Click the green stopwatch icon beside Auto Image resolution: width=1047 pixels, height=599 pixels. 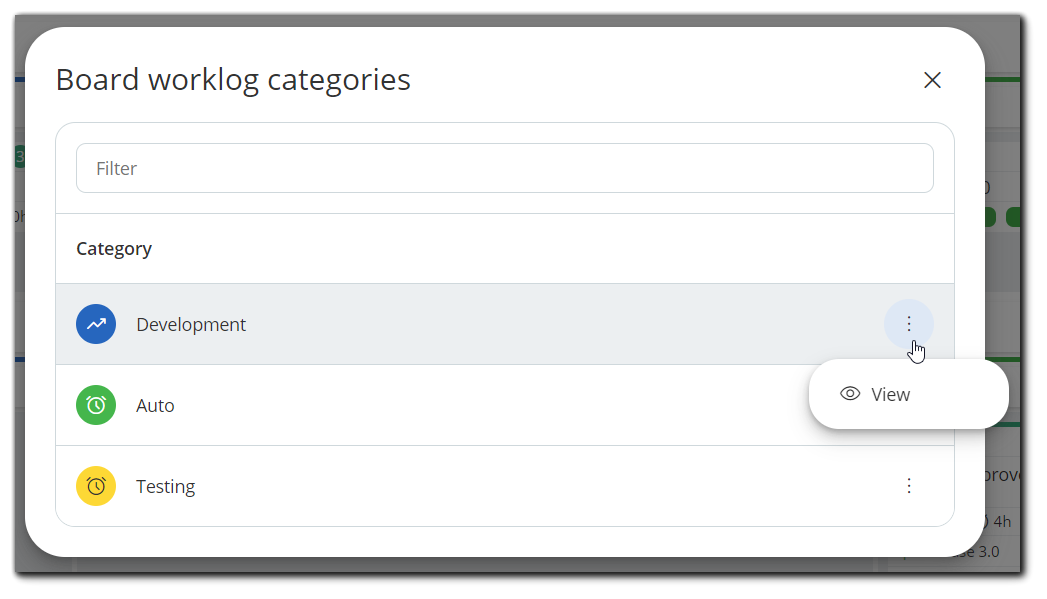coord(96,405)
